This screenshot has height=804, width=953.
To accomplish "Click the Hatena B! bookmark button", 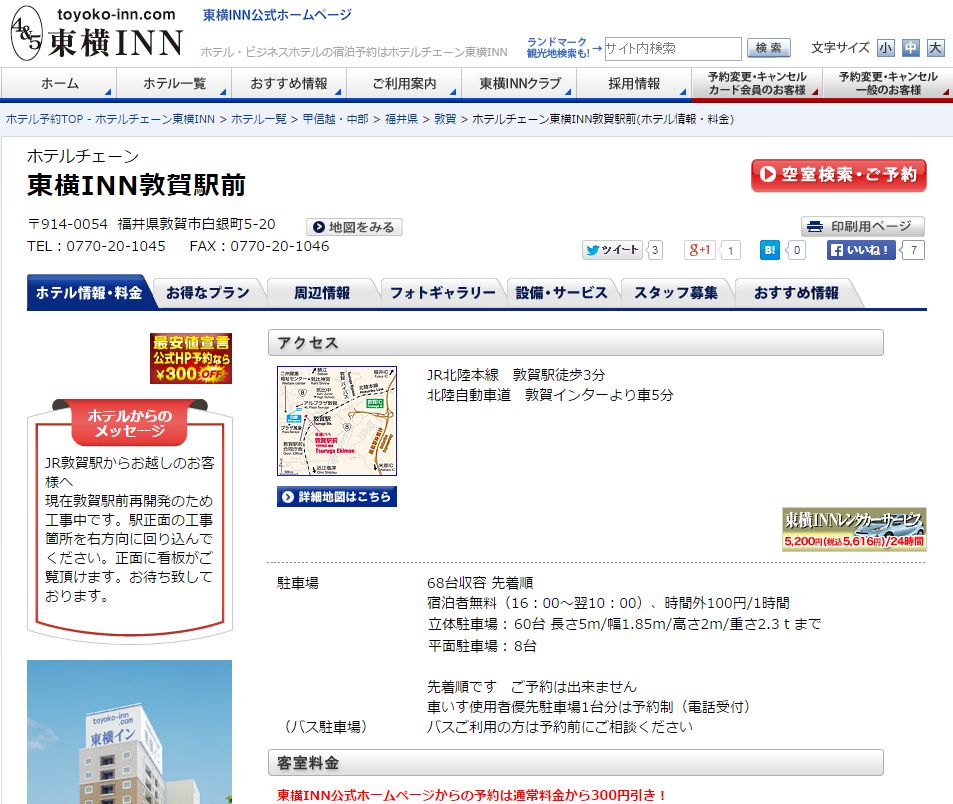I will click(x=769, y=250).
